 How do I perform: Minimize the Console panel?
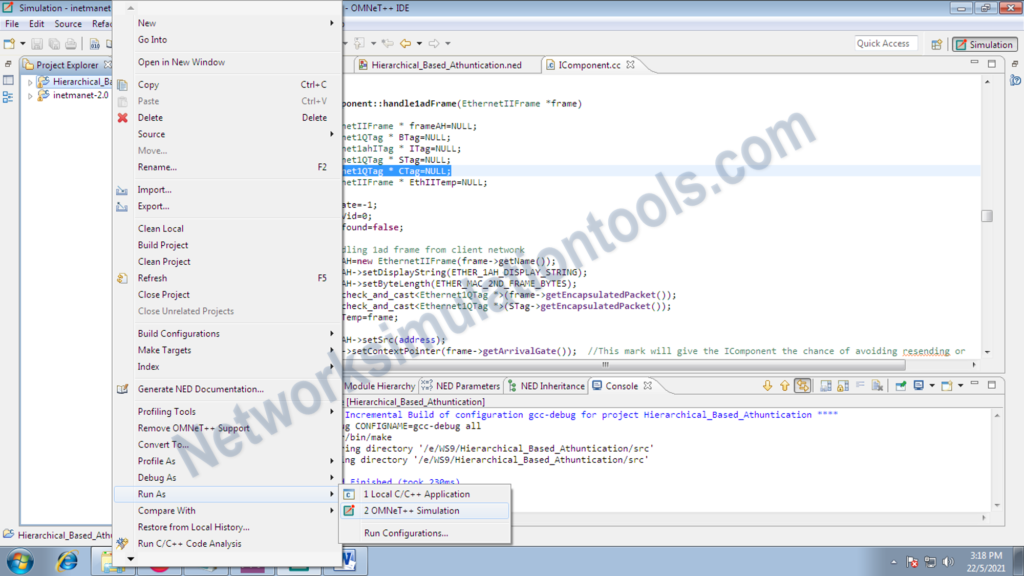[976, 385]
